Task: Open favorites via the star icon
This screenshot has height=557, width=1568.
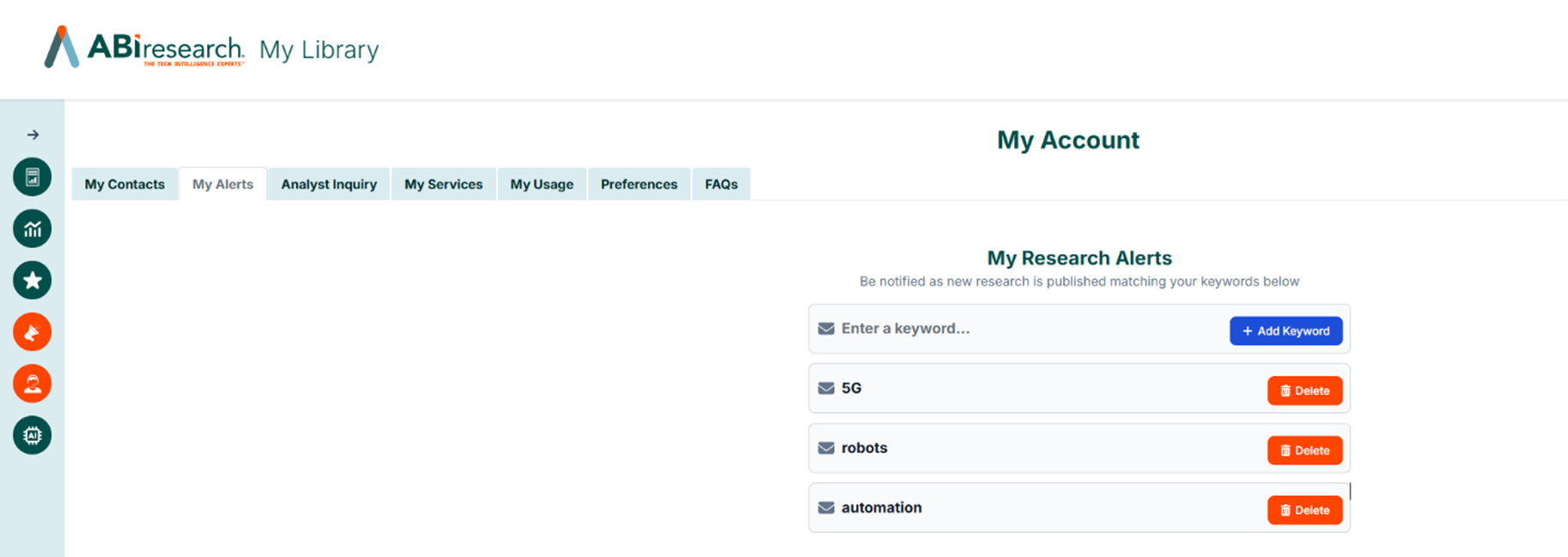Action: point(33,281)
